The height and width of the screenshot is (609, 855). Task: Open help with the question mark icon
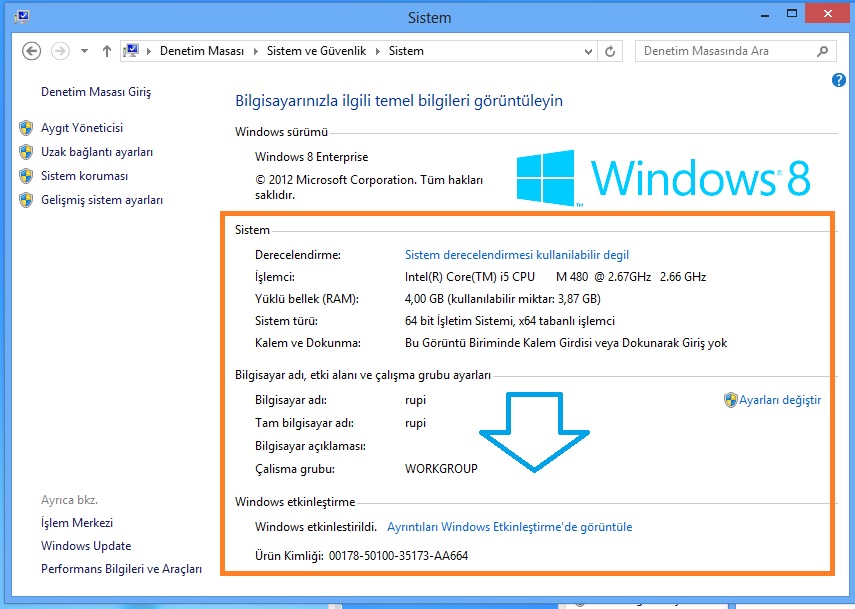(x=839, y=81)
